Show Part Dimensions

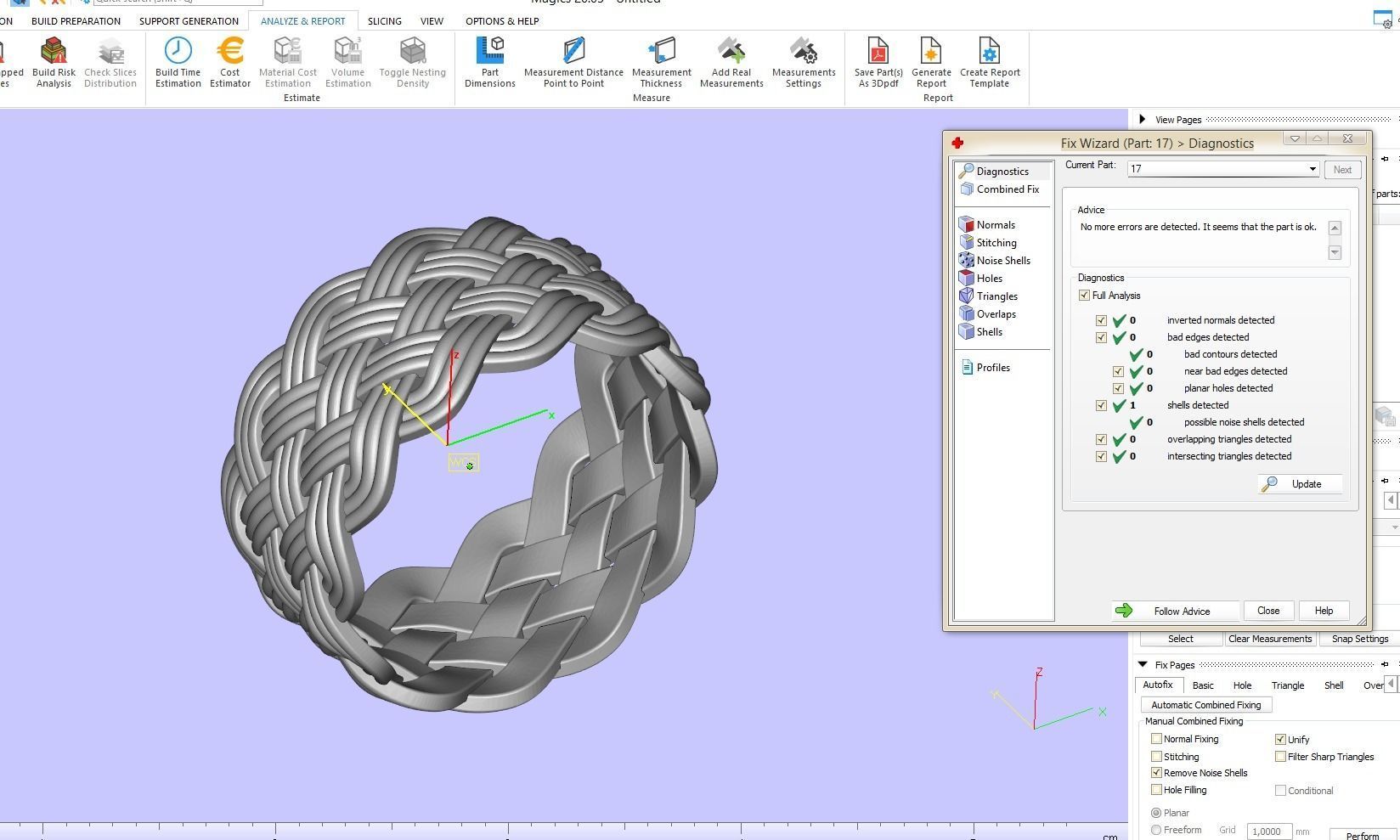490,62
